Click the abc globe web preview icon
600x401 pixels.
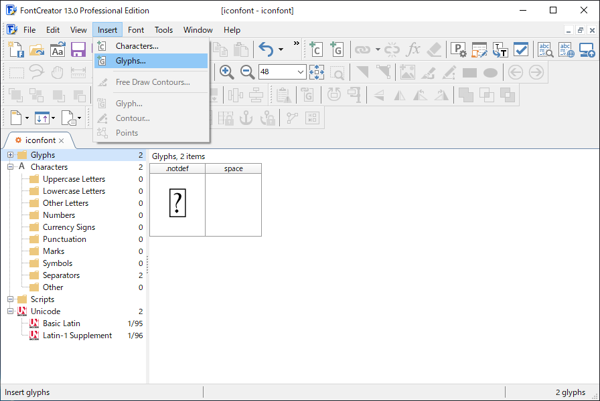[x=566, y=49]
